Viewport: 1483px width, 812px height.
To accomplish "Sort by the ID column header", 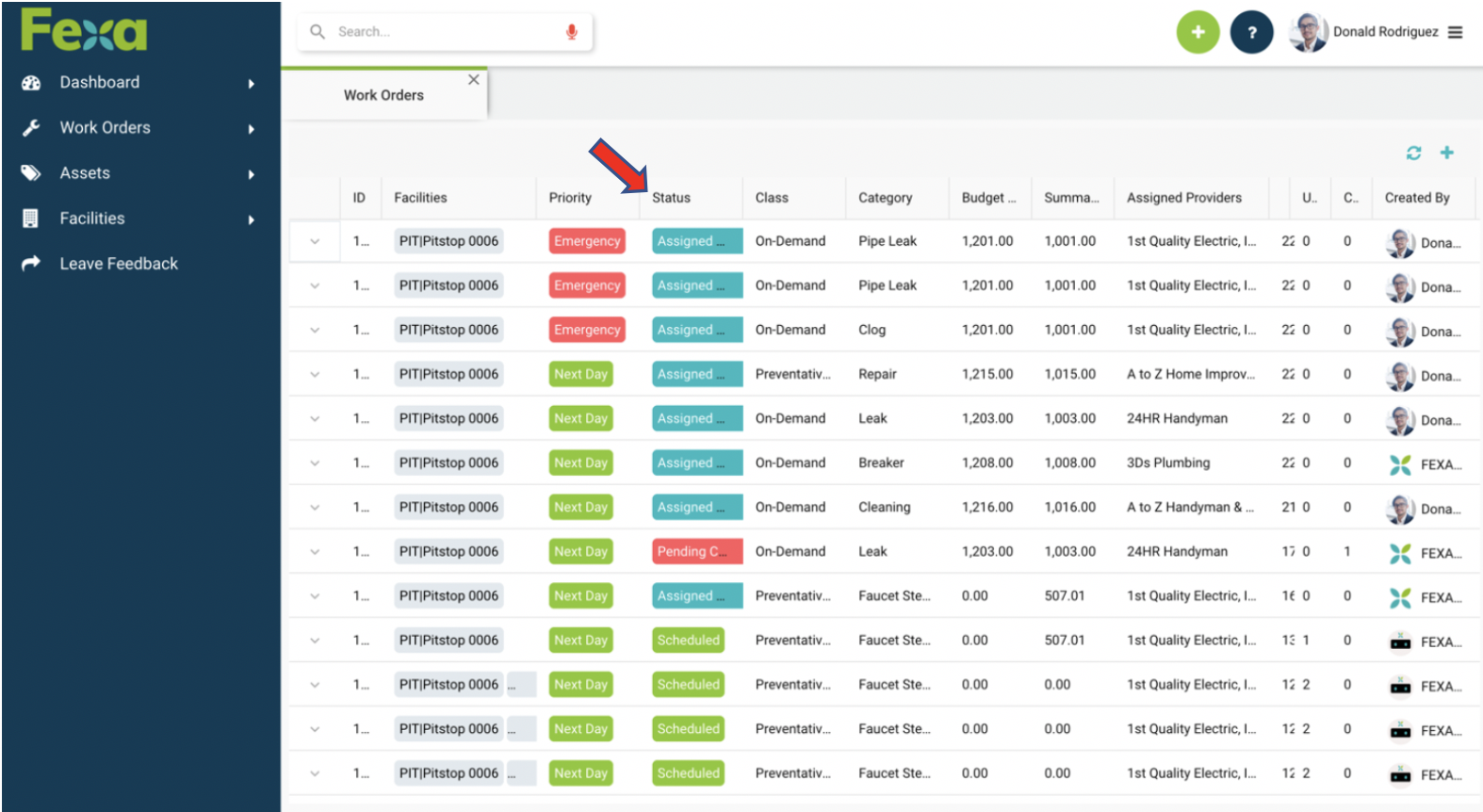I will (x=359, y=198).
